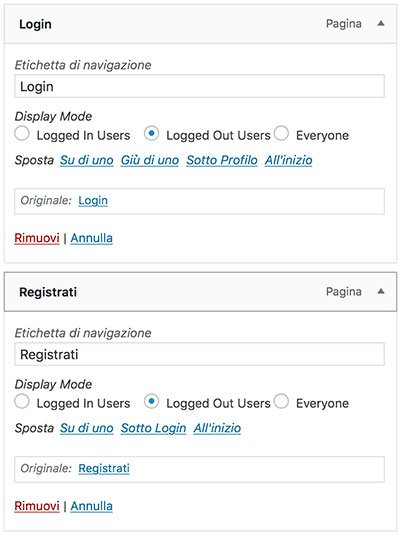Remove the Login menu item via Rimuovi
Viewport: 400px width, 535px height.
tap(37, 238)
